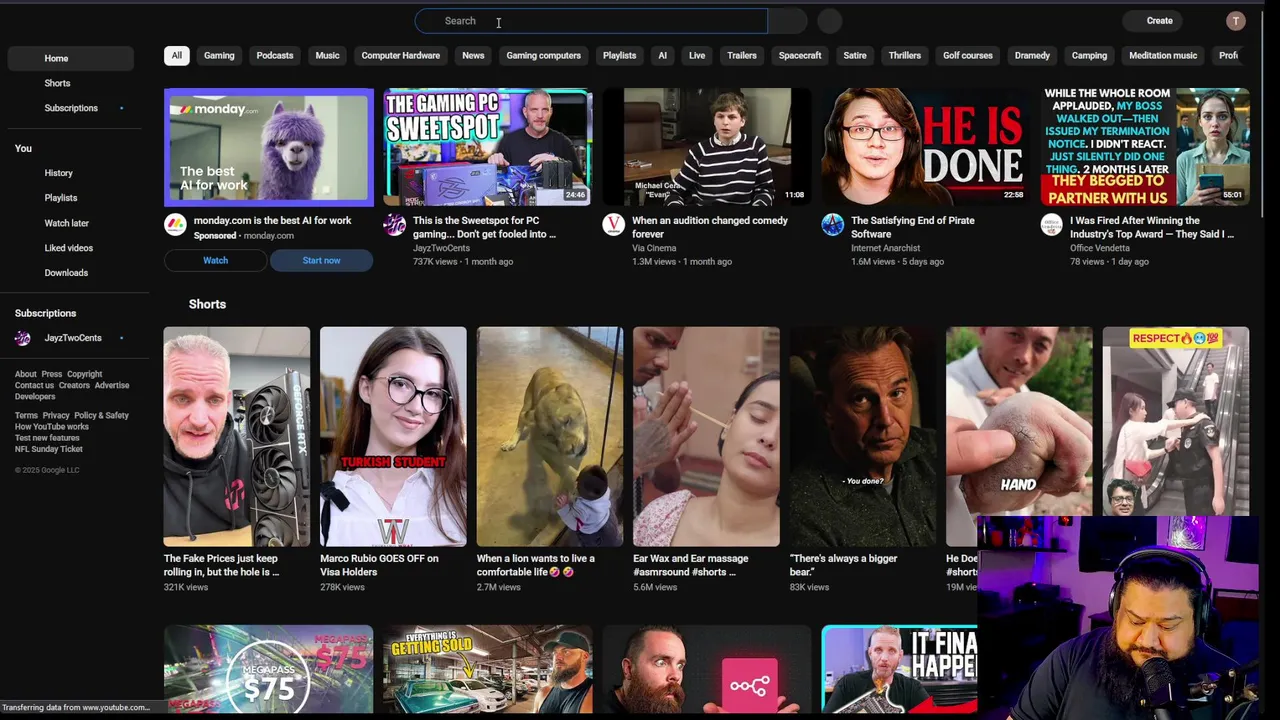The width and height of the screenshot is (1280, 720).
Task: Click monday.com advertiser avatar icon
Action: (175, 225)
